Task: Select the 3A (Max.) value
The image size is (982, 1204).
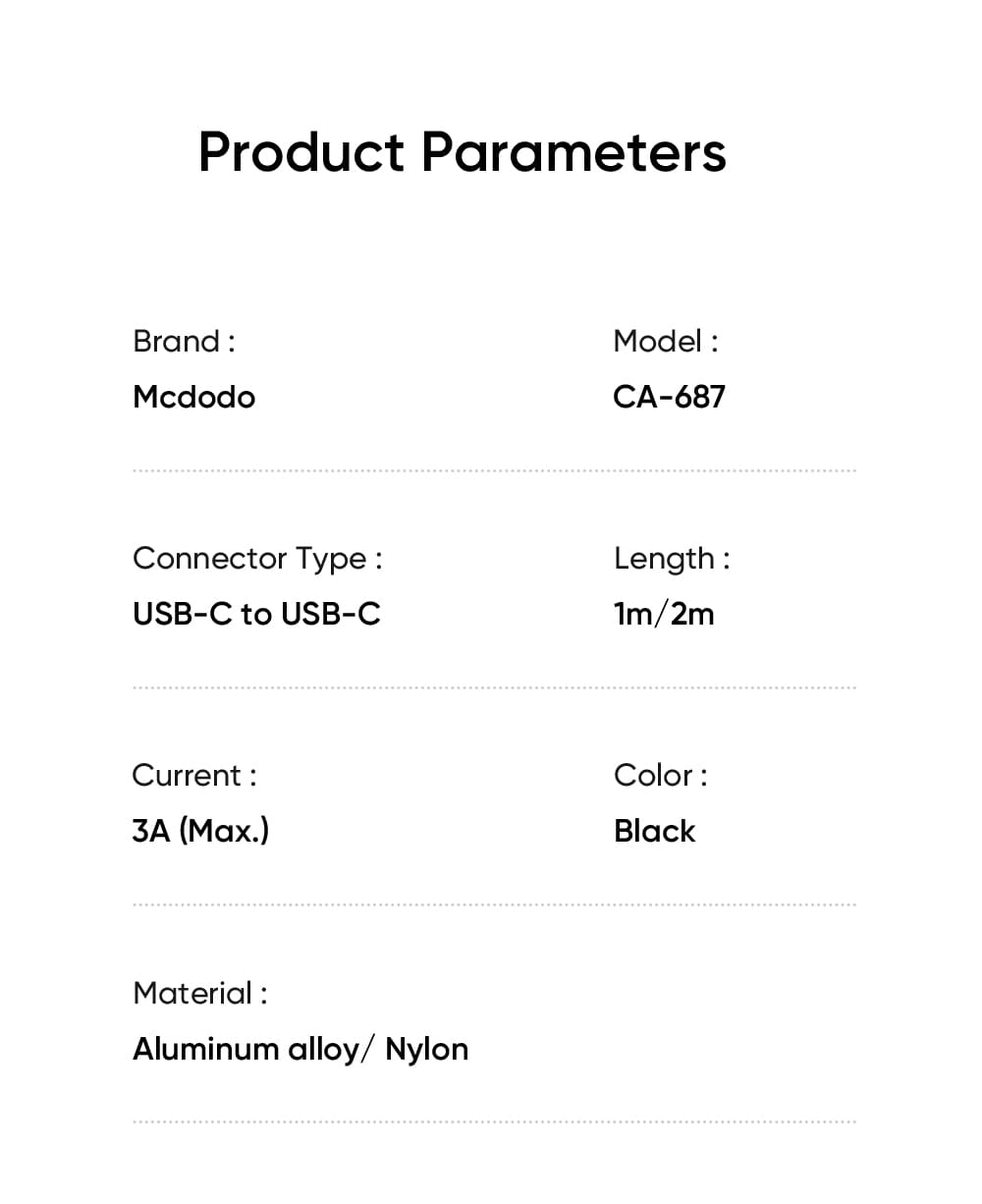Action: 200,832
